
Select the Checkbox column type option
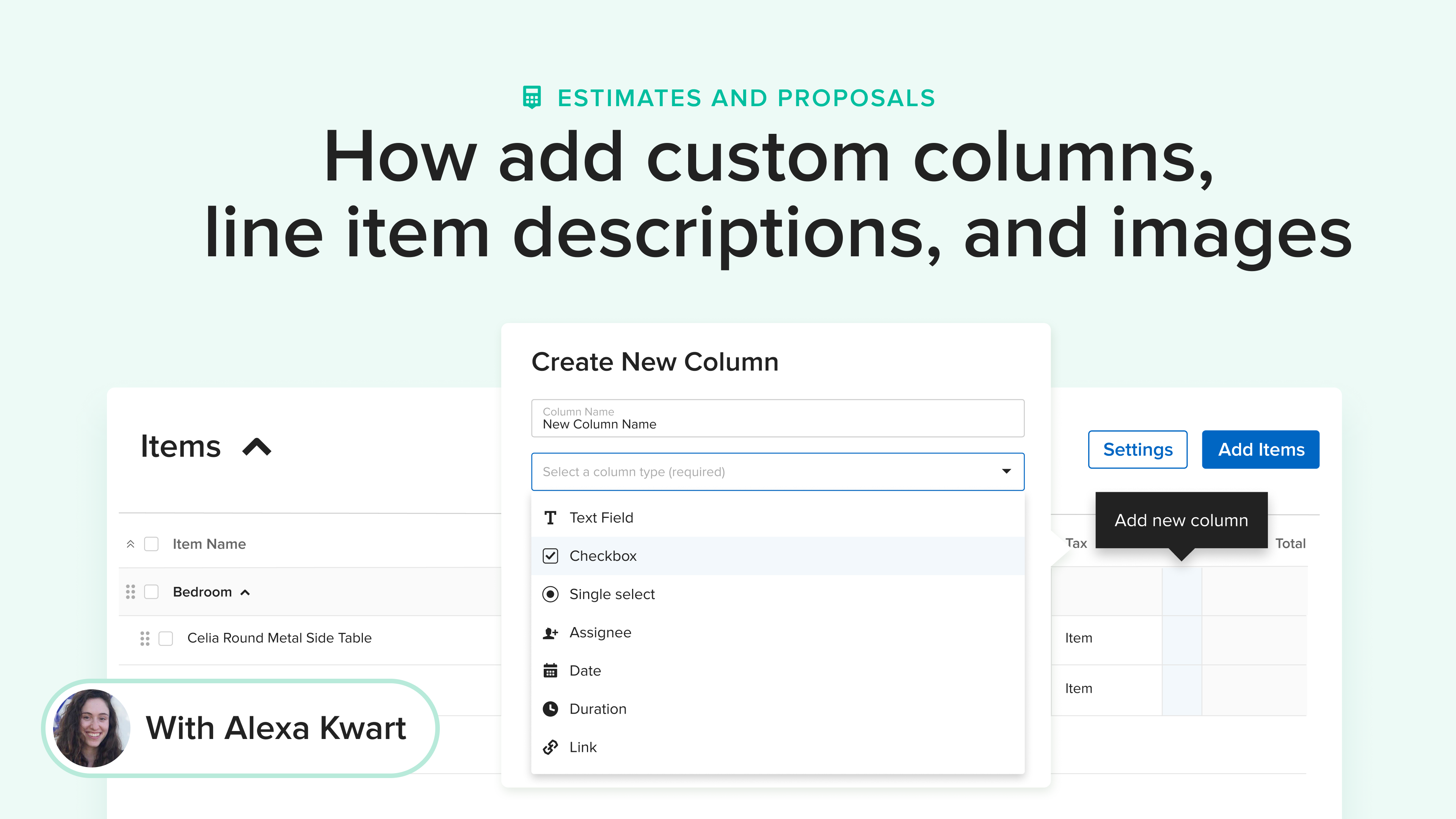pos(602,556)
